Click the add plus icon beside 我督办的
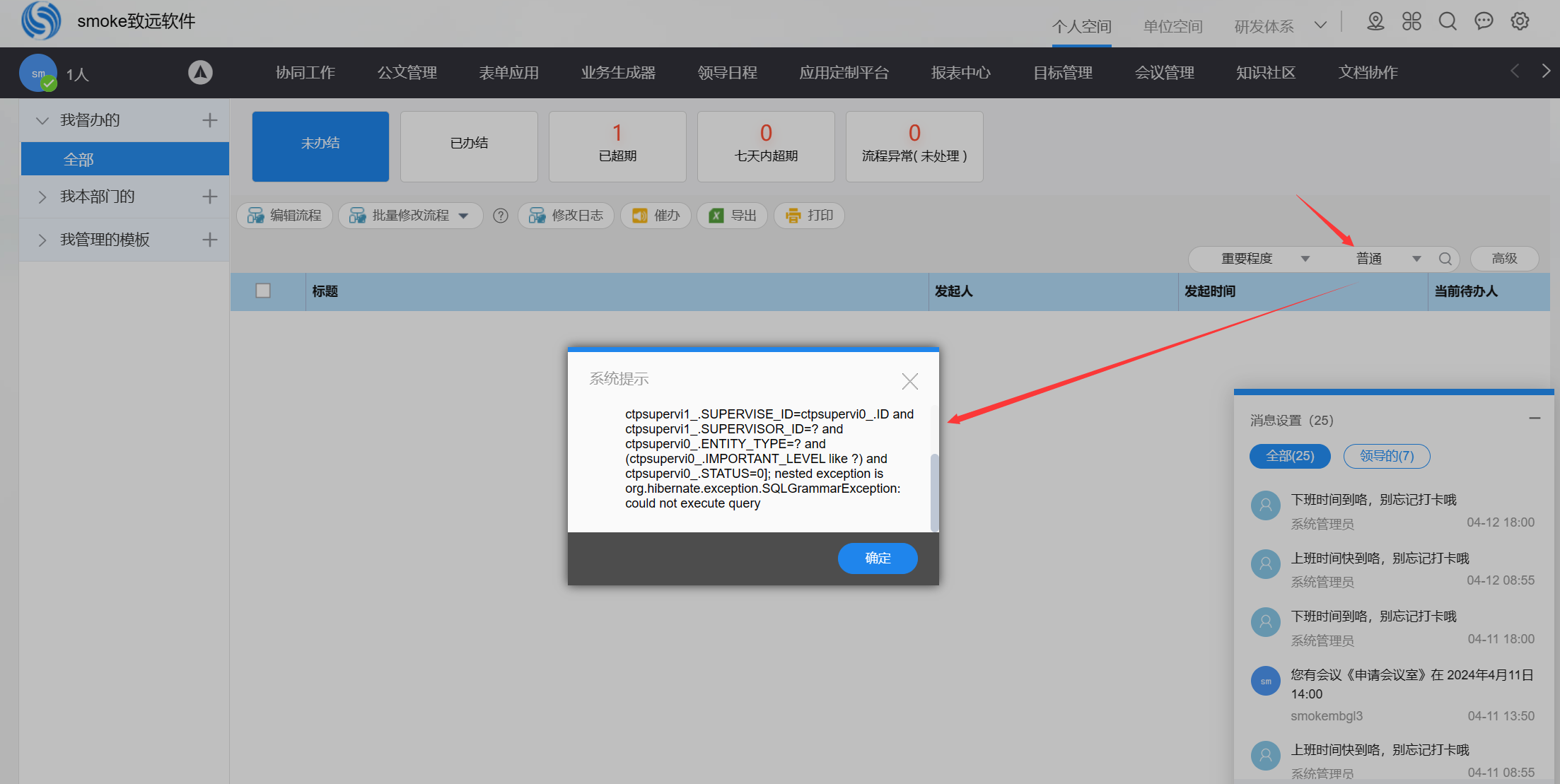Viewport: 1560px width, 784px height. tap(209, 120)
